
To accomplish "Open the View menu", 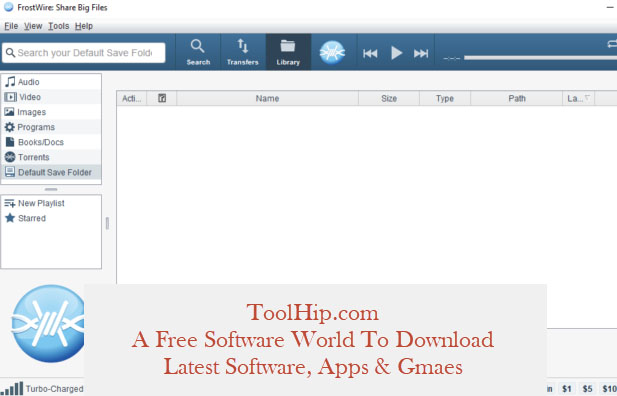I will (x=33, y=26).
